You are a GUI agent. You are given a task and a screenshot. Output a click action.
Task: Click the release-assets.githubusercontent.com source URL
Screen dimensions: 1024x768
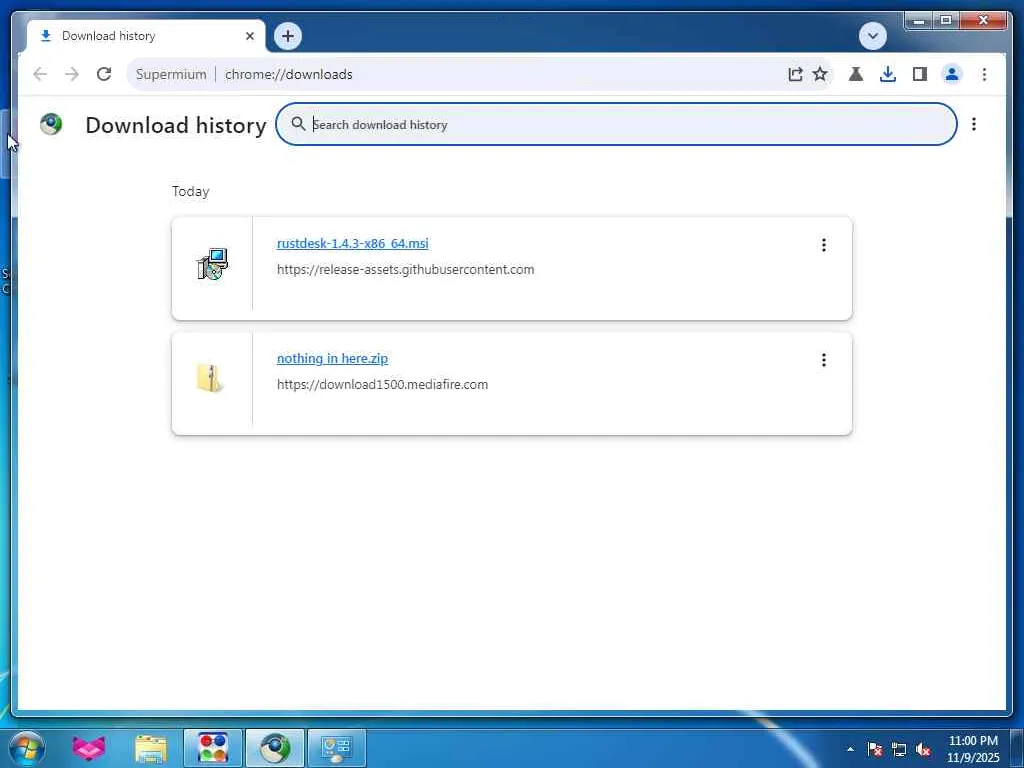pyautogui.click(x=406, y=270)
